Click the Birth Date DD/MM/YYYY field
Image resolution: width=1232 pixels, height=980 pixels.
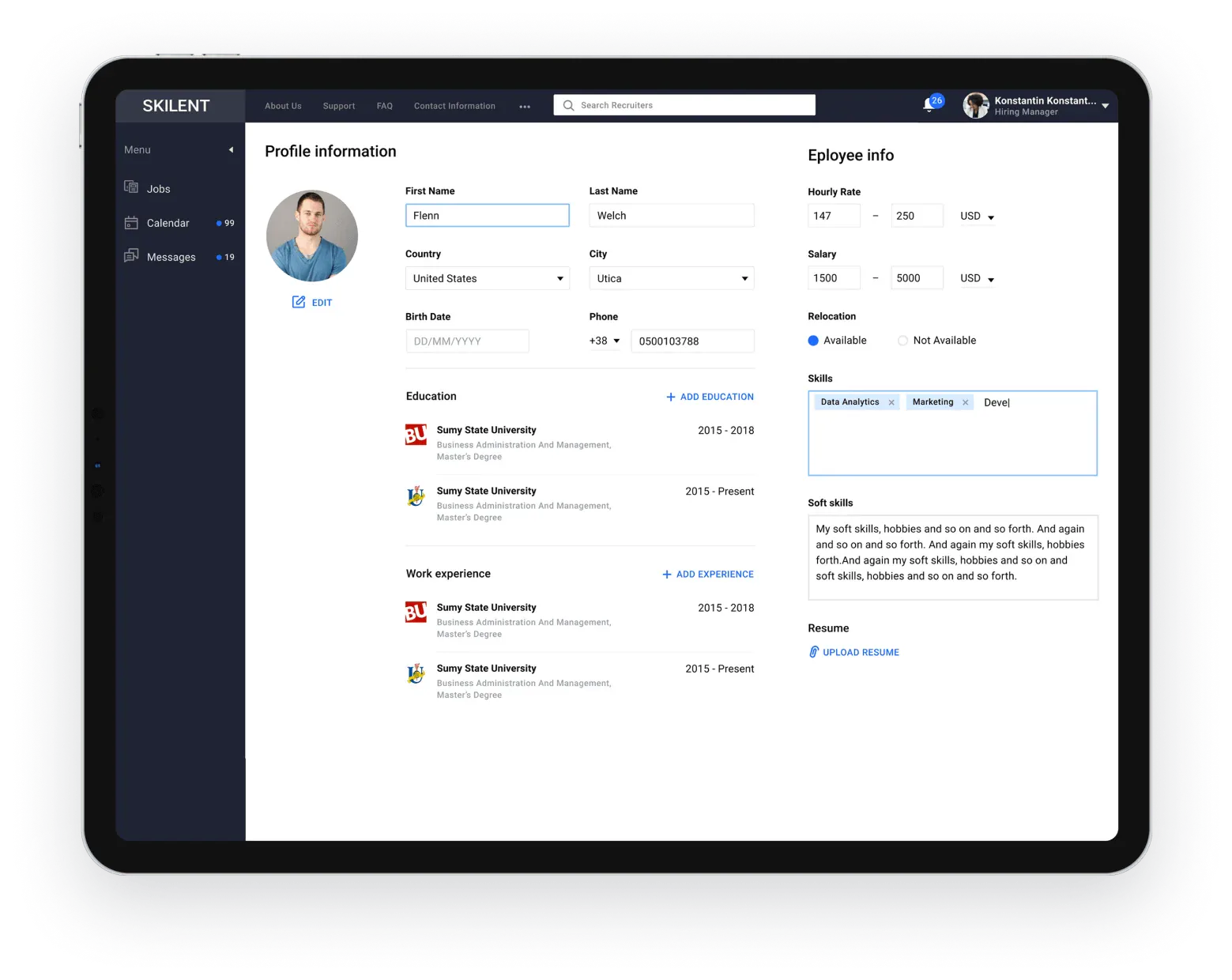pos(467,341)
